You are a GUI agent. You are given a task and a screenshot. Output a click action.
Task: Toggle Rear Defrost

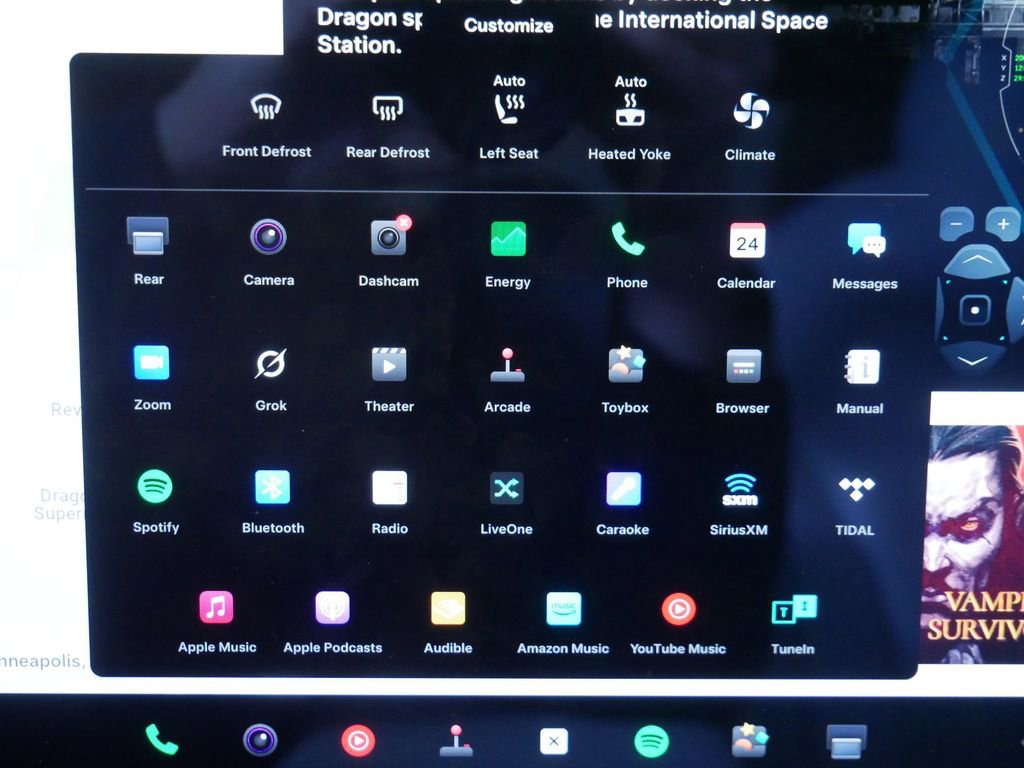(x=388, y=125)
